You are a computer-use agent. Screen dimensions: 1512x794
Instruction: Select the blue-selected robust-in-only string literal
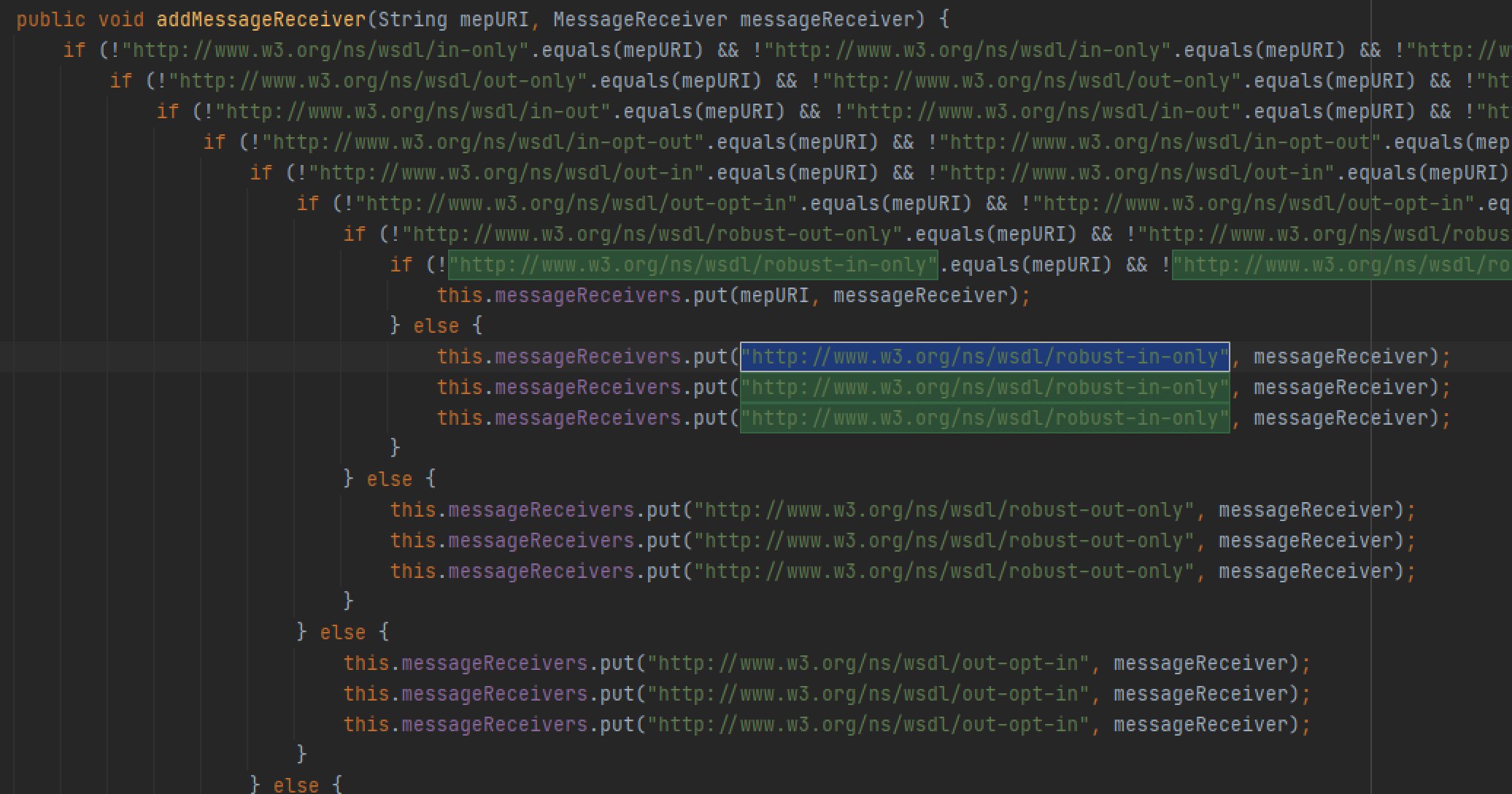[984, 357]
